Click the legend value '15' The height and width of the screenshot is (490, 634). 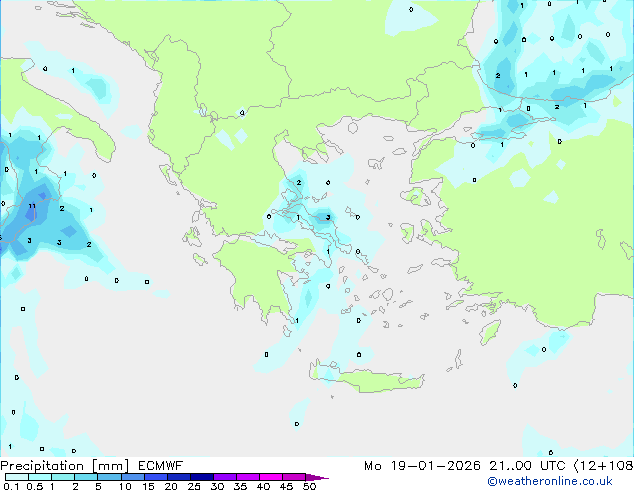(x=148, y=486)
